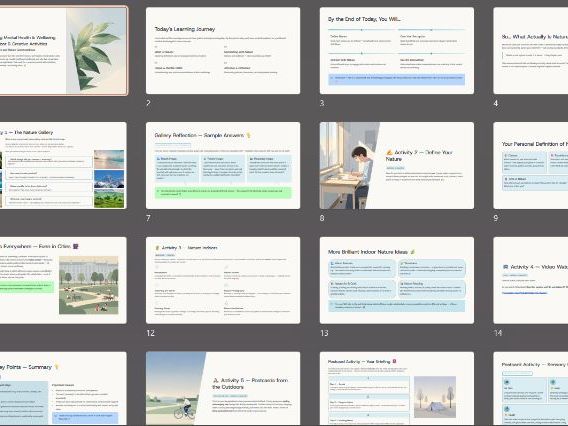This screenshot has height=426, width=568.
Task: Select slide 9 Your Personal Definition
Action: (x=531, y=166)
